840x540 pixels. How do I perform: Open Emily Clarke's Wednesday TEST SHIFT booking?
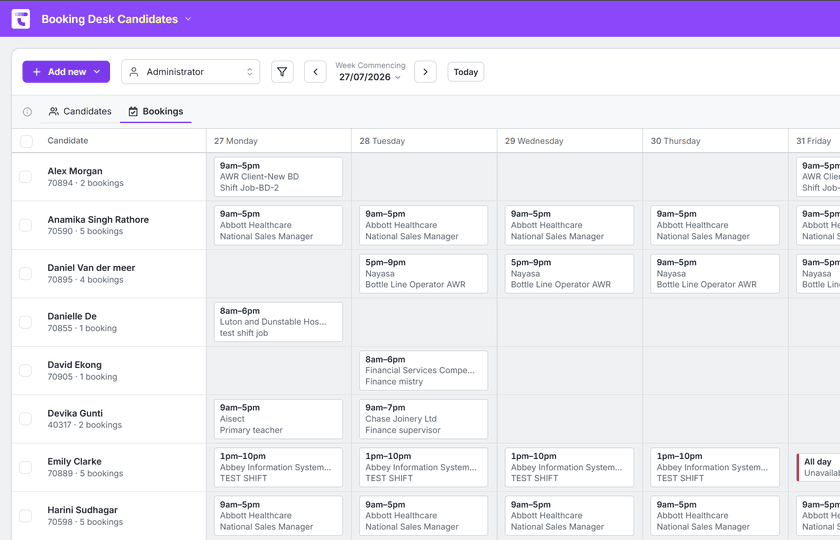click(569, 467)
